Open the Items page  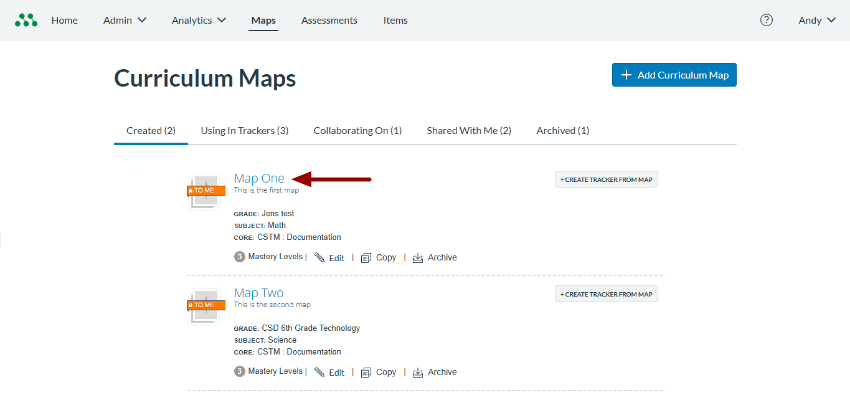(395, 21)
